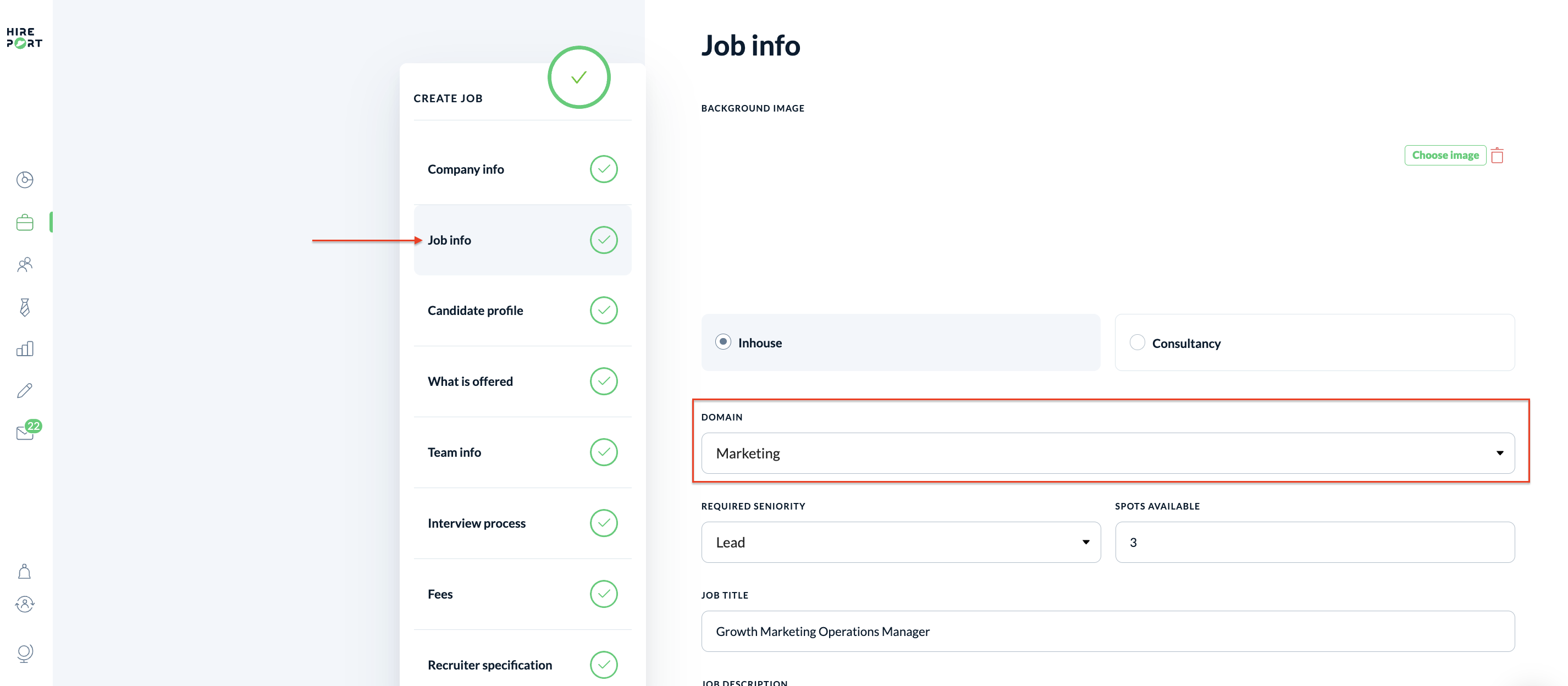Image resolution: width=1568 pixels, height=686 pixels.
Task: Go to What is offered step
Action: (522, 381)
